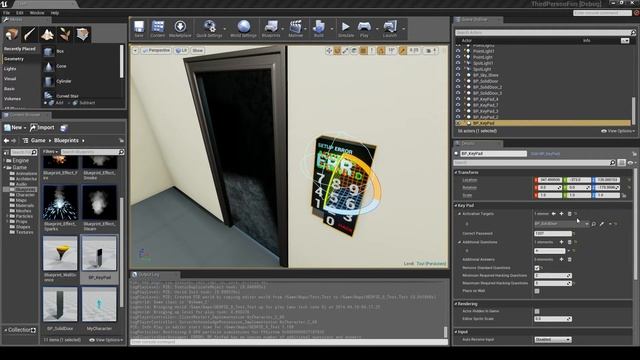Open the Content Browser Filters dropdown
The height and width of the screenshot is (360, 640).
pos(51,152)
